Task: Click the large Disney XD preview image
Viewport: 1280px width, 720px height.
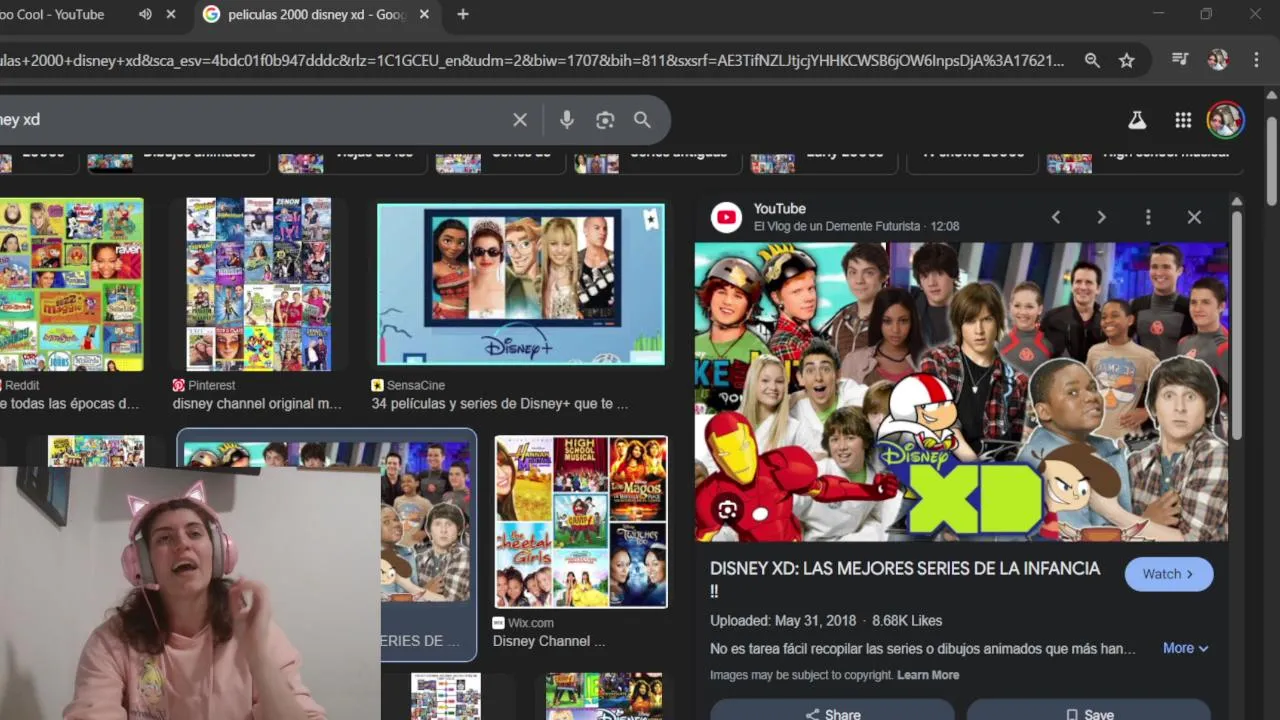Action: coord(962,392)
